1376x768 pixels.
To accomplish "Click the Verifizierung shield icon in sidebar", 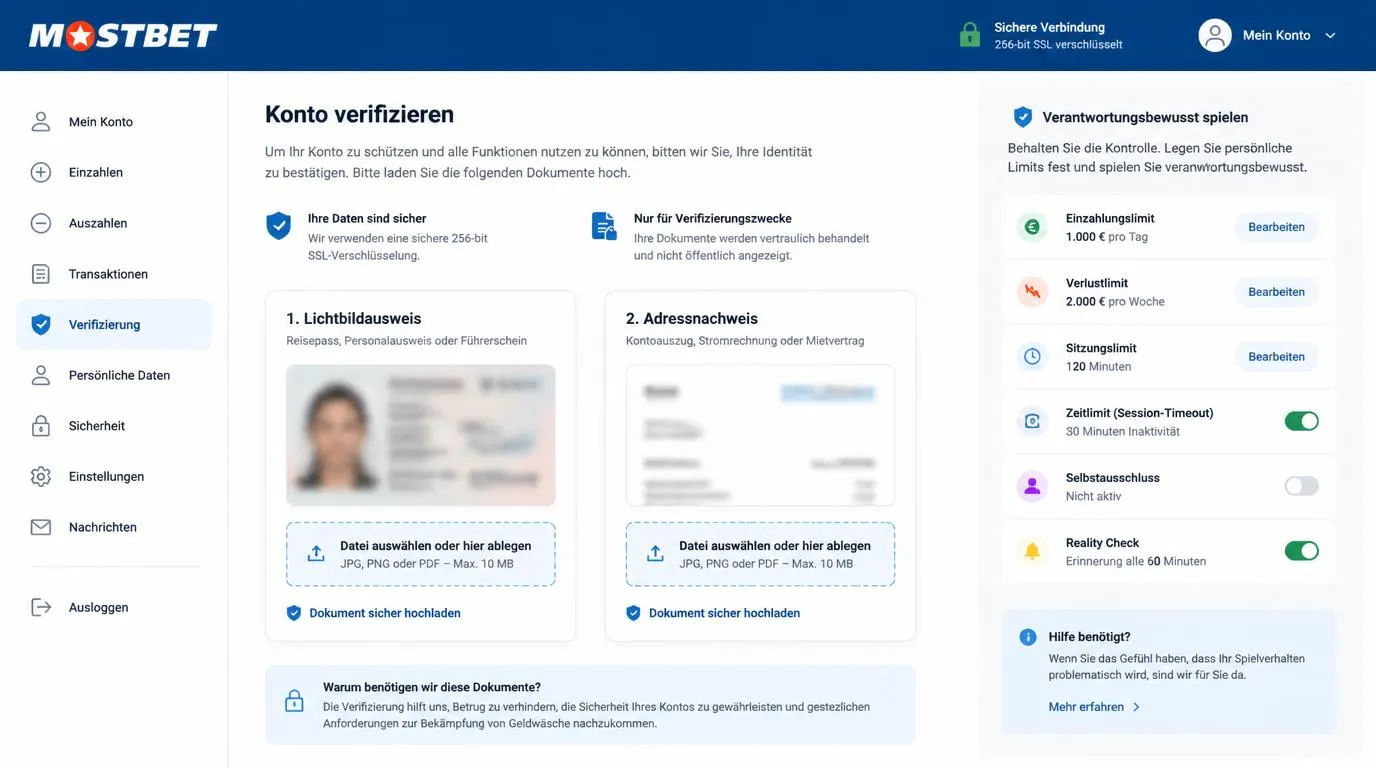I will [x=41, y=324].
